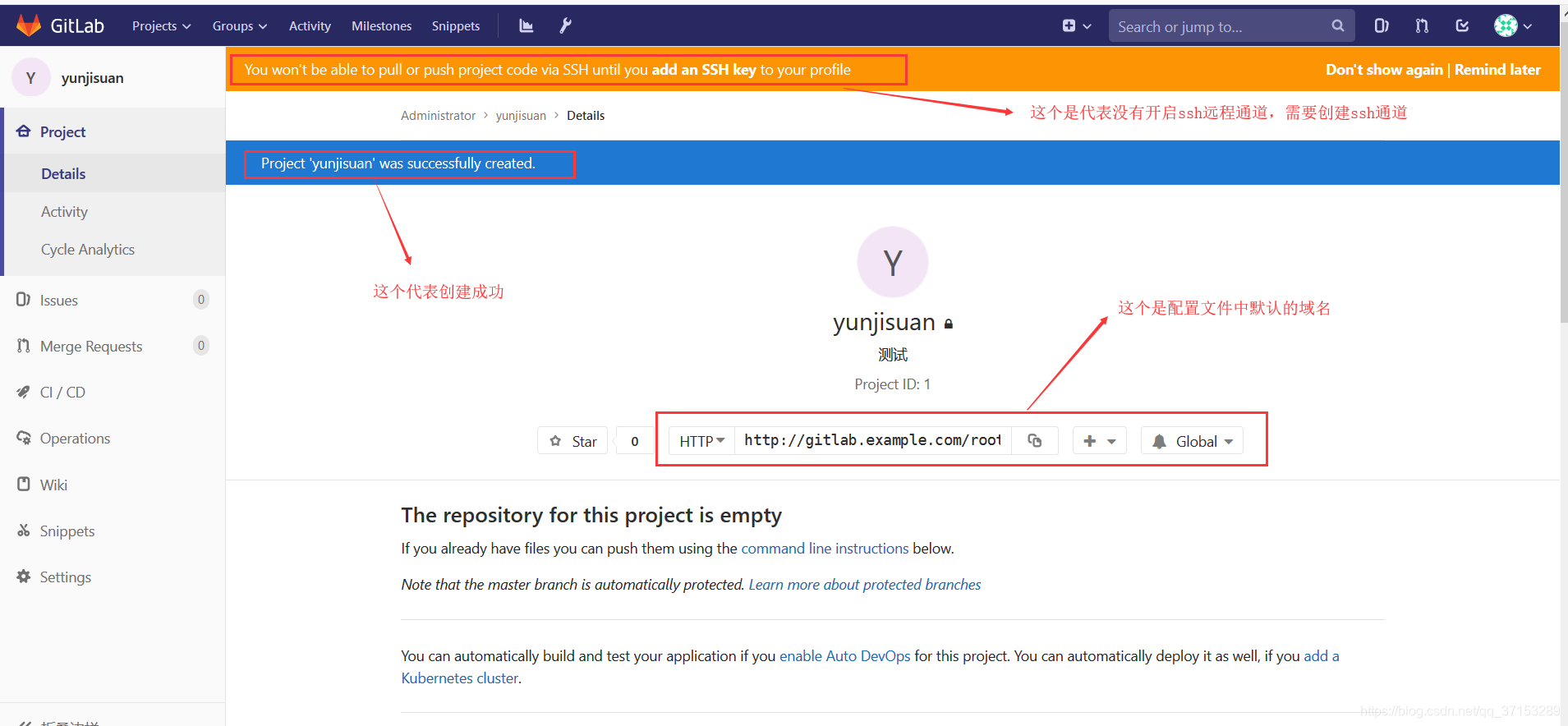
Task: Open the Global notification dropdown
Action: pyautogui.click(x=1193, y=441)
